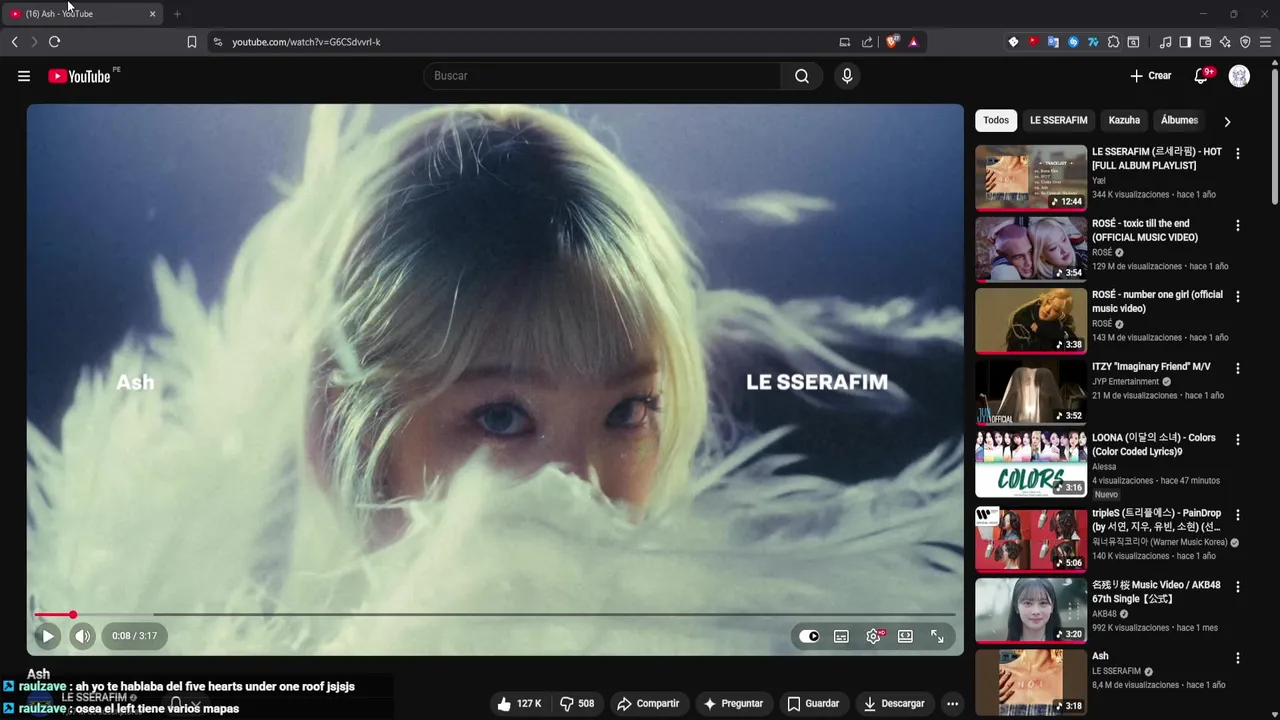Open options for LOONA Colors video
The height and width of the screenshot is (720, 1280).
click(1238, 440)
